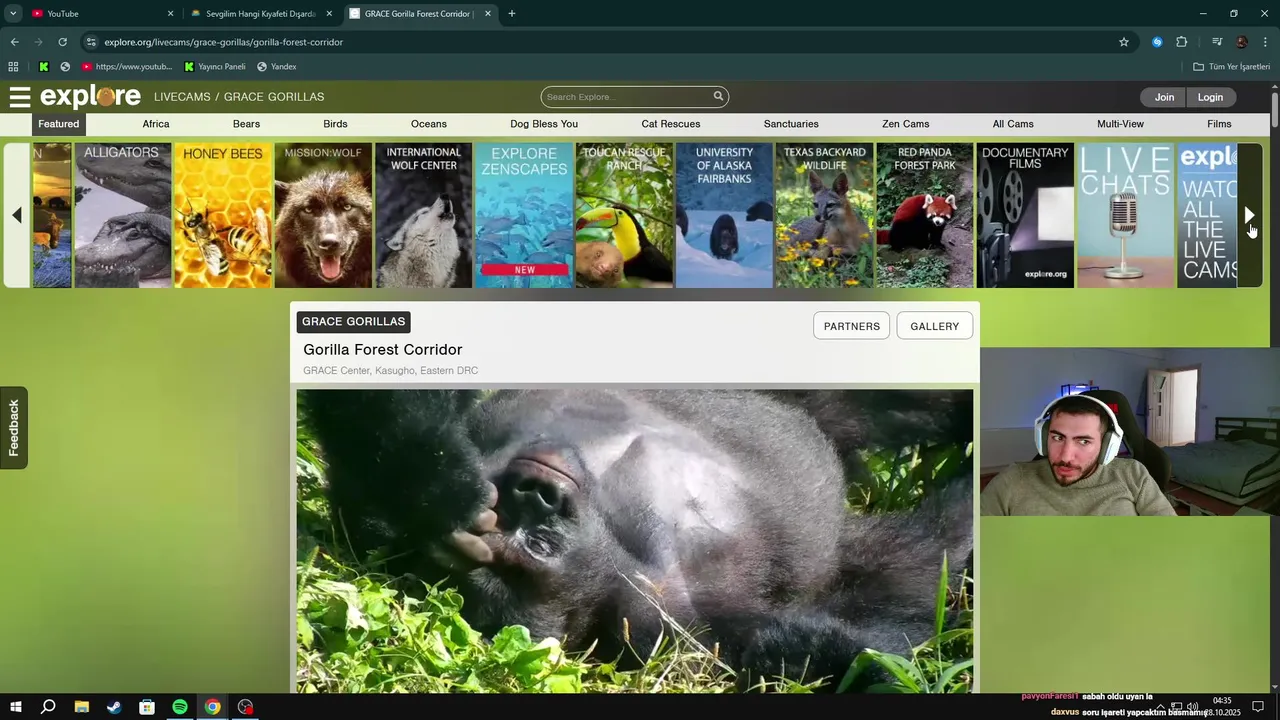This screenshot has height=720, width=1280.
Task: Open the green Kick bookmark icon
Action: (x=44, y=67)
